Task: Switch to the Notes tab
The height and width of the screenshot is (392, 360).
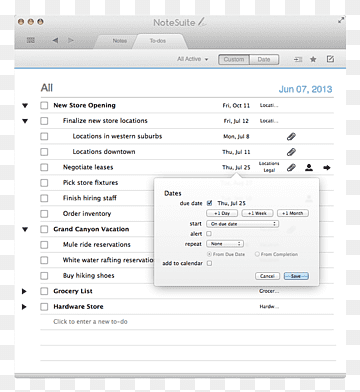Action: (x=119, y=41)
